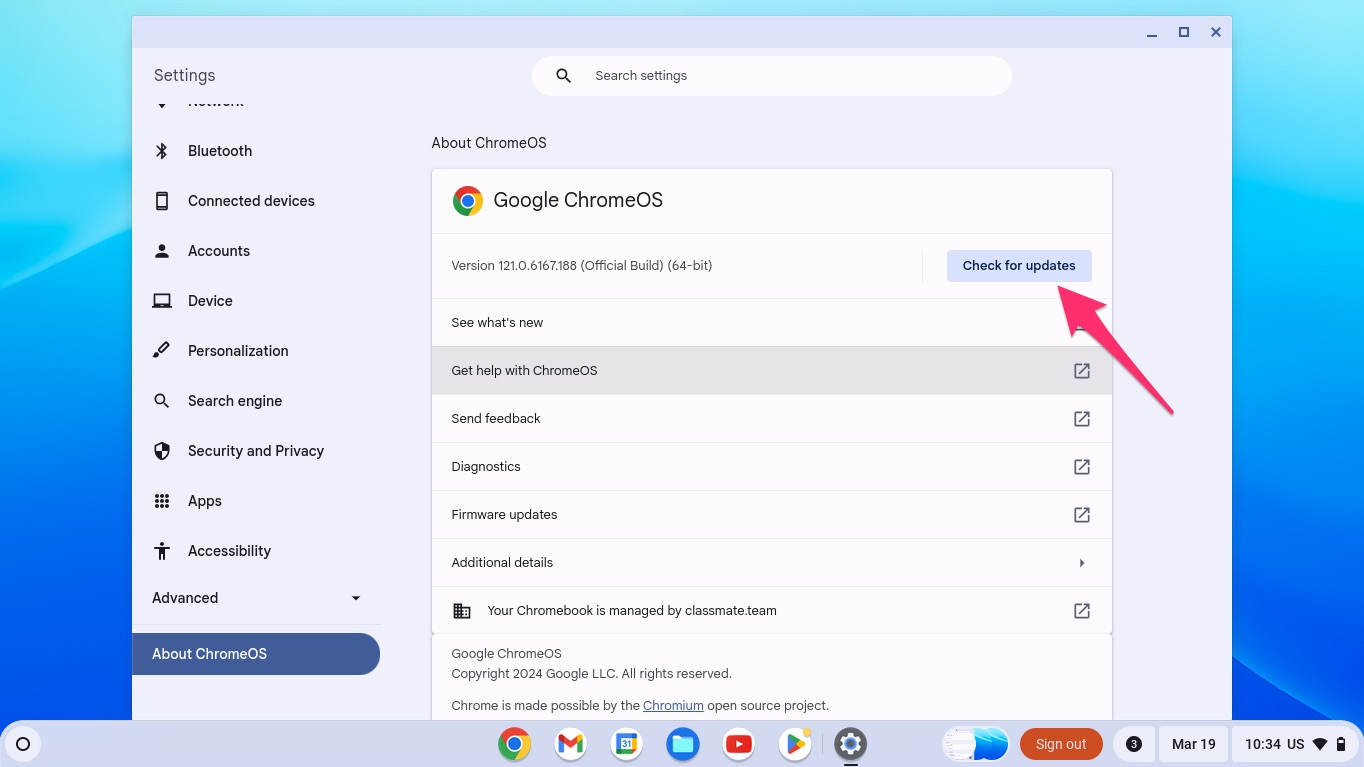
Task: Open Personalization via the brush icon
Action: (161, 351)
